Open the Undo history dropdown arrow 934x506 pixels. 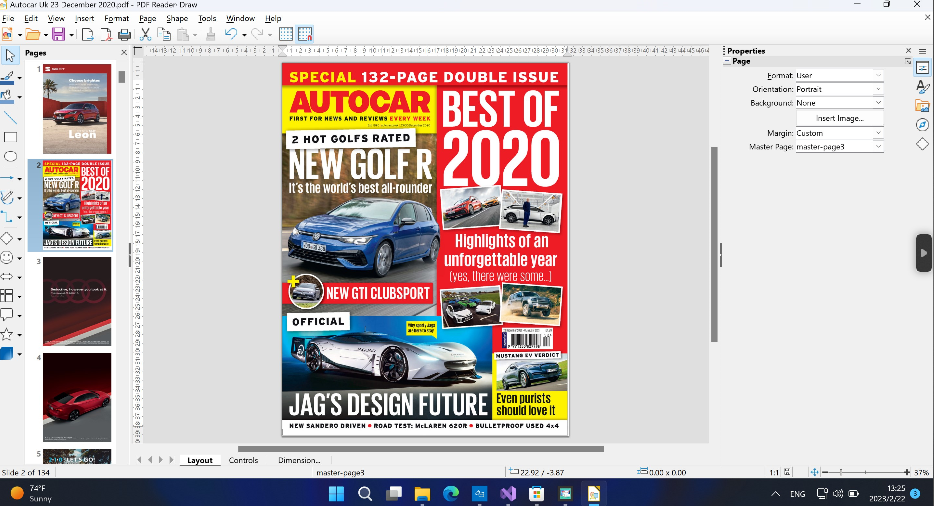click(244, 35)
